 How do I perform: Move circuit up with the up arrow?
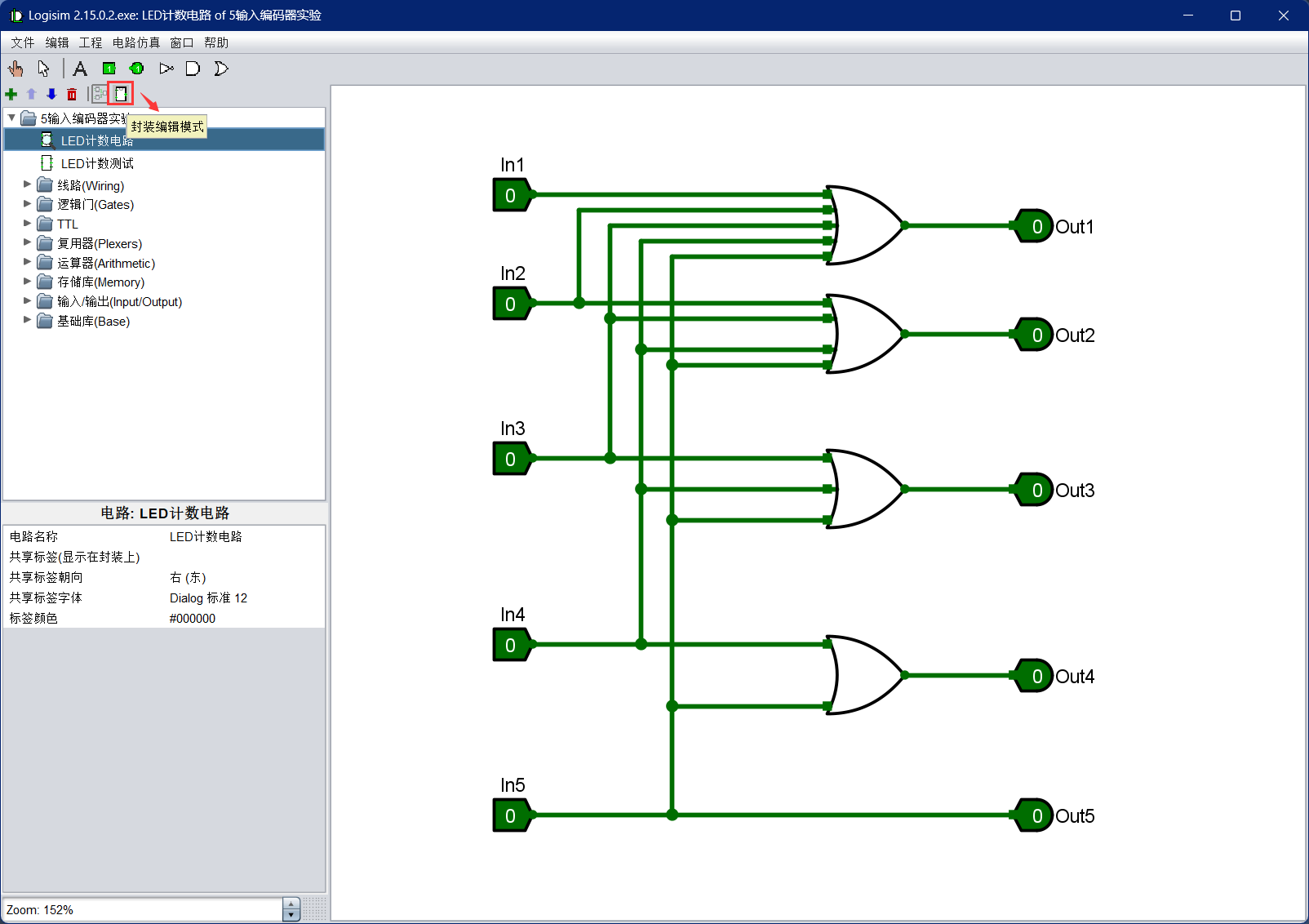tap(32, 95)
